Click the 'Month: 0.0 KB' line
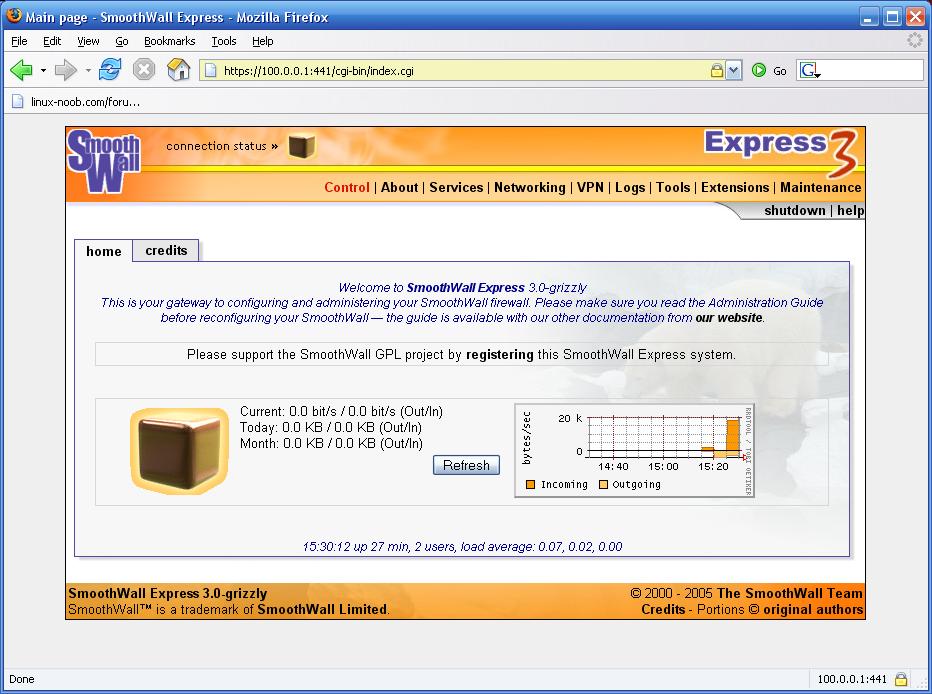This screenshot has height=694, width=932. 331,443
